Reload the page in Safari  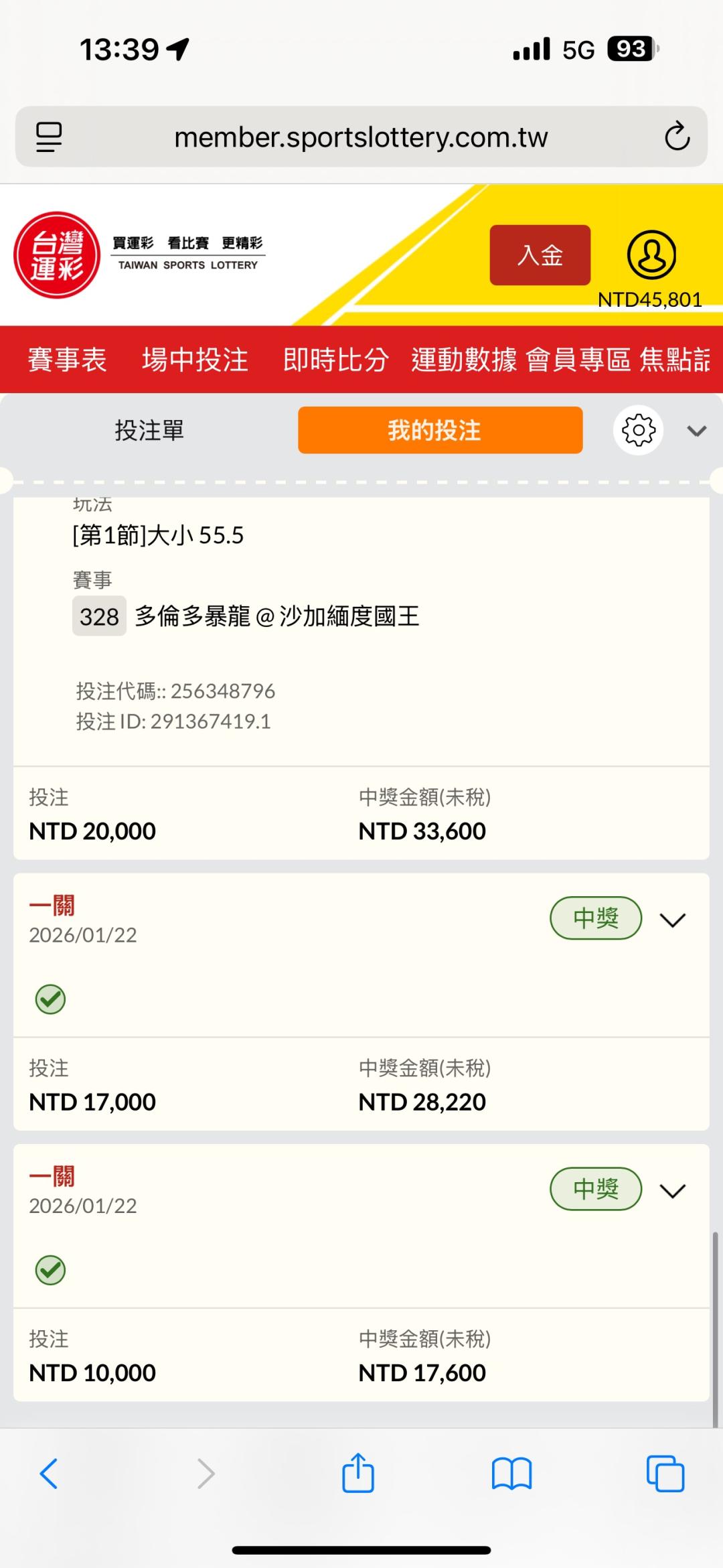pos(677,137)
